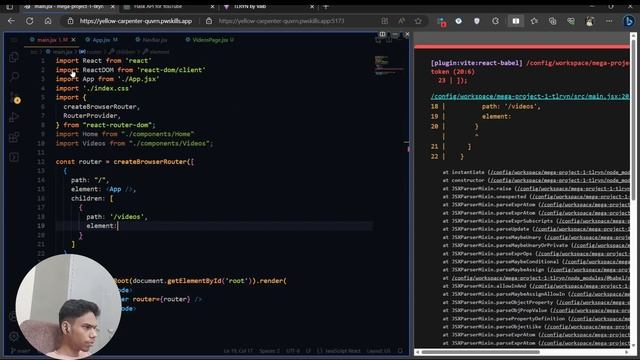
Task: Go to the browser home page icon
Action: coord(48,21)
